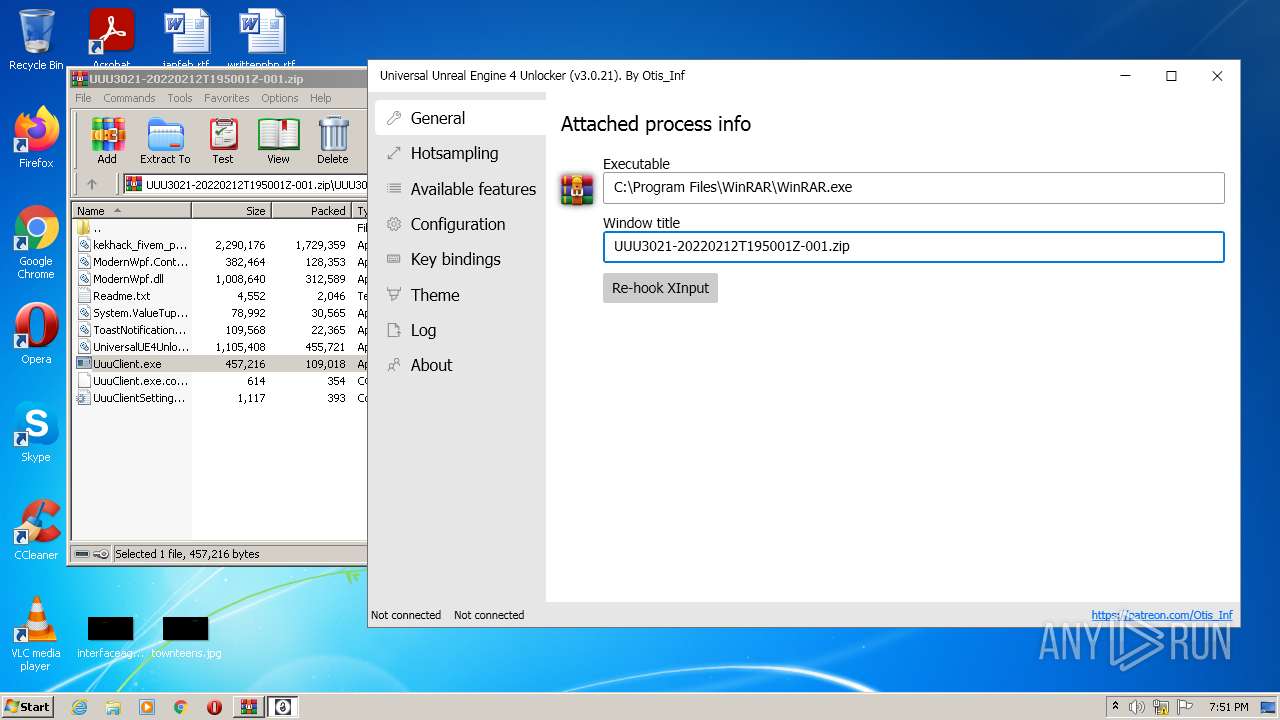
Task: Click the volume icon in system tray
Action: (1137, 707)
